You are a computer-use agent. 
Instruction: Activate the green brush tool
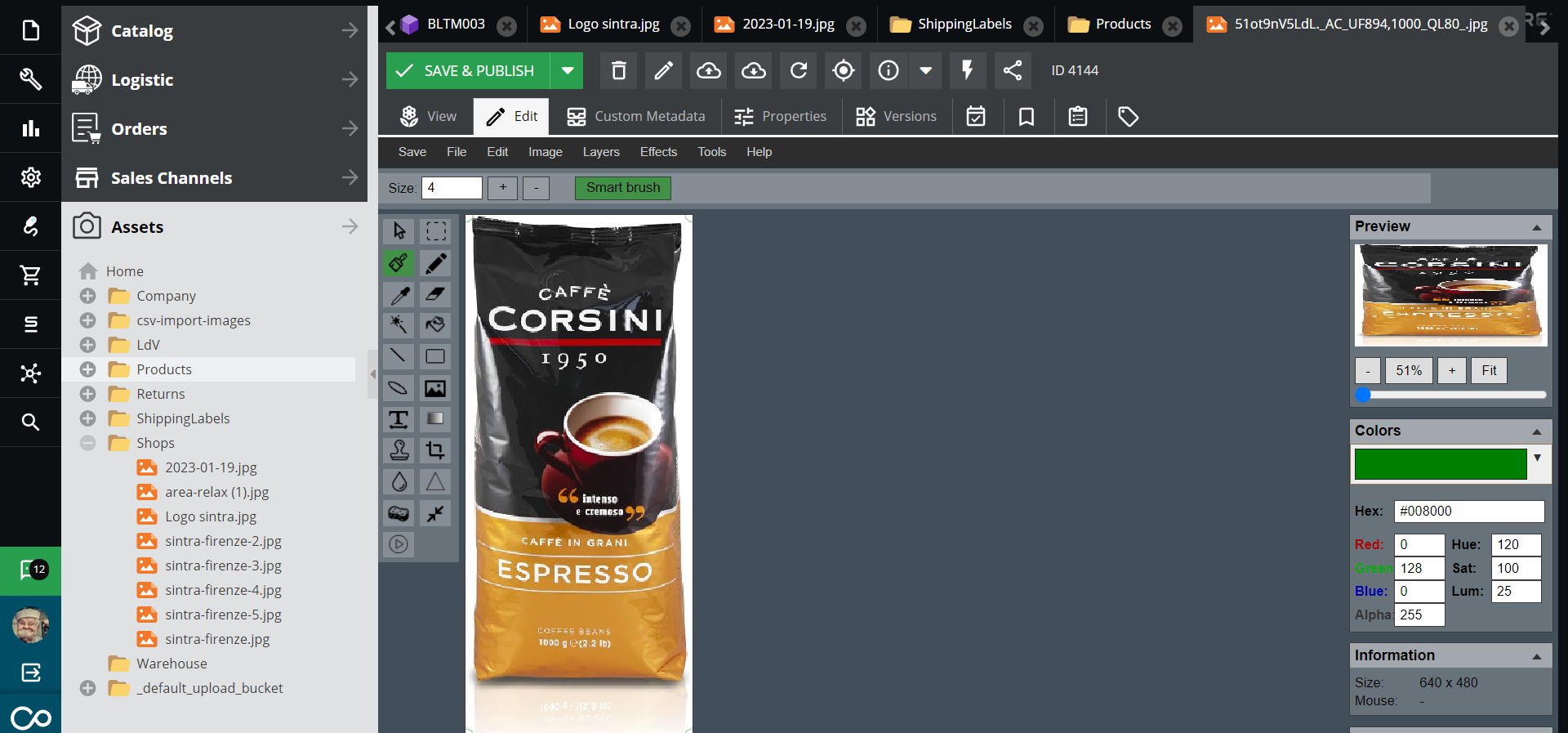pos(399,262)
